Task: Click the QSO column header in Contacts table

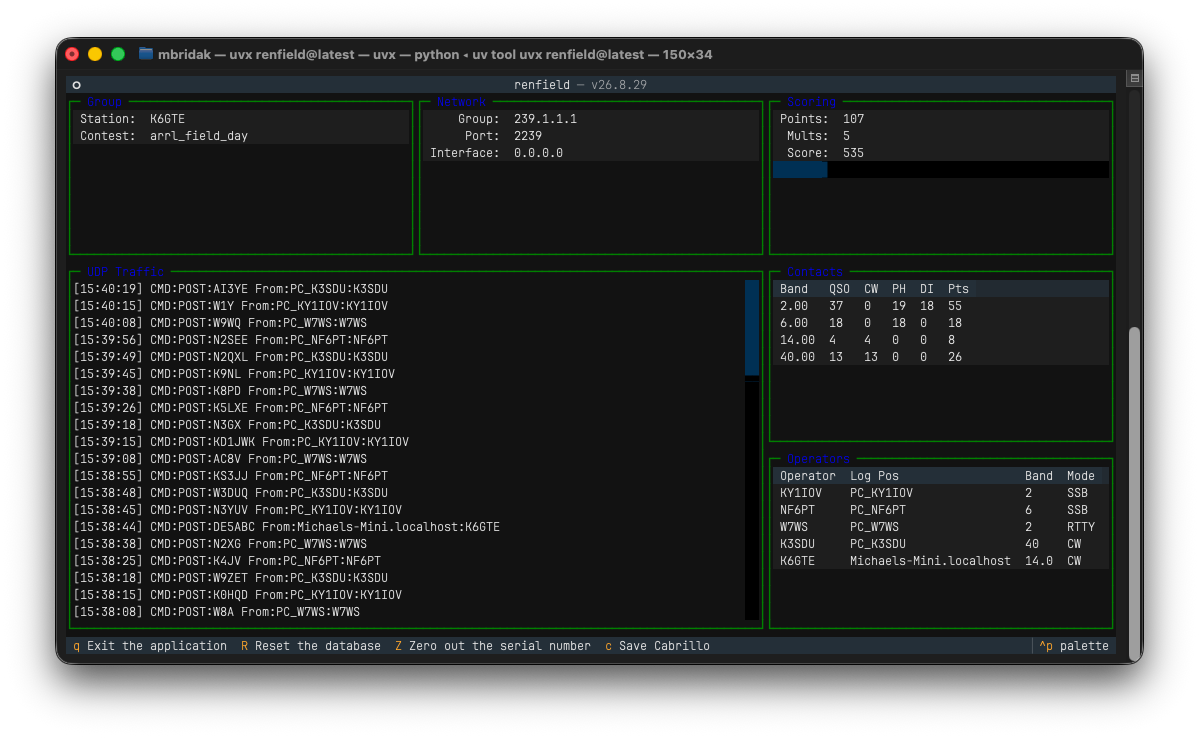Action: pos(839,289)
